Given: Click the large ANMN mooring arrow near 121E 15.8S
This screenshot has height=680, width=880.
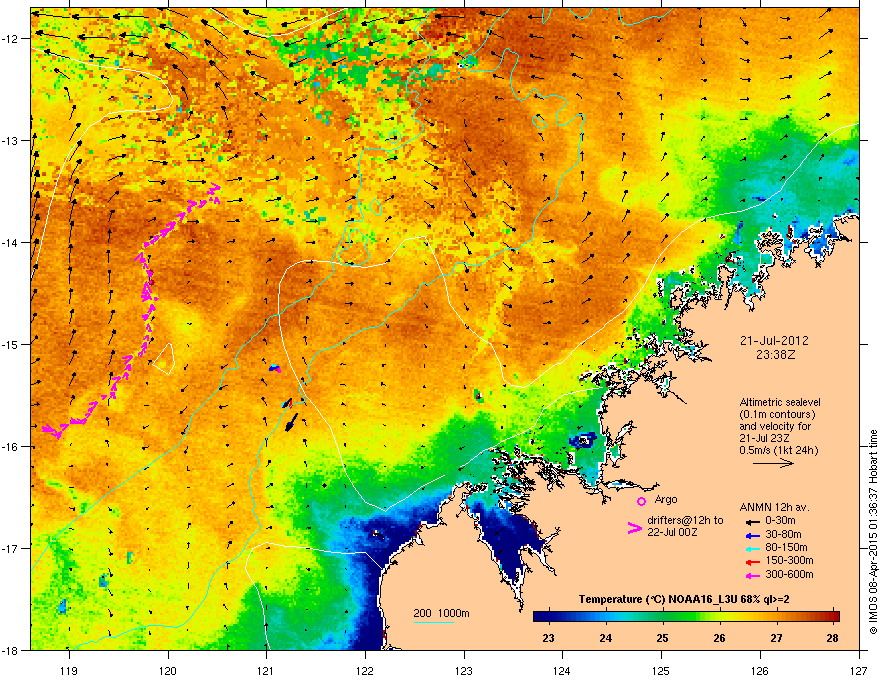Looking at the screenshot, I should pos(291,422).
